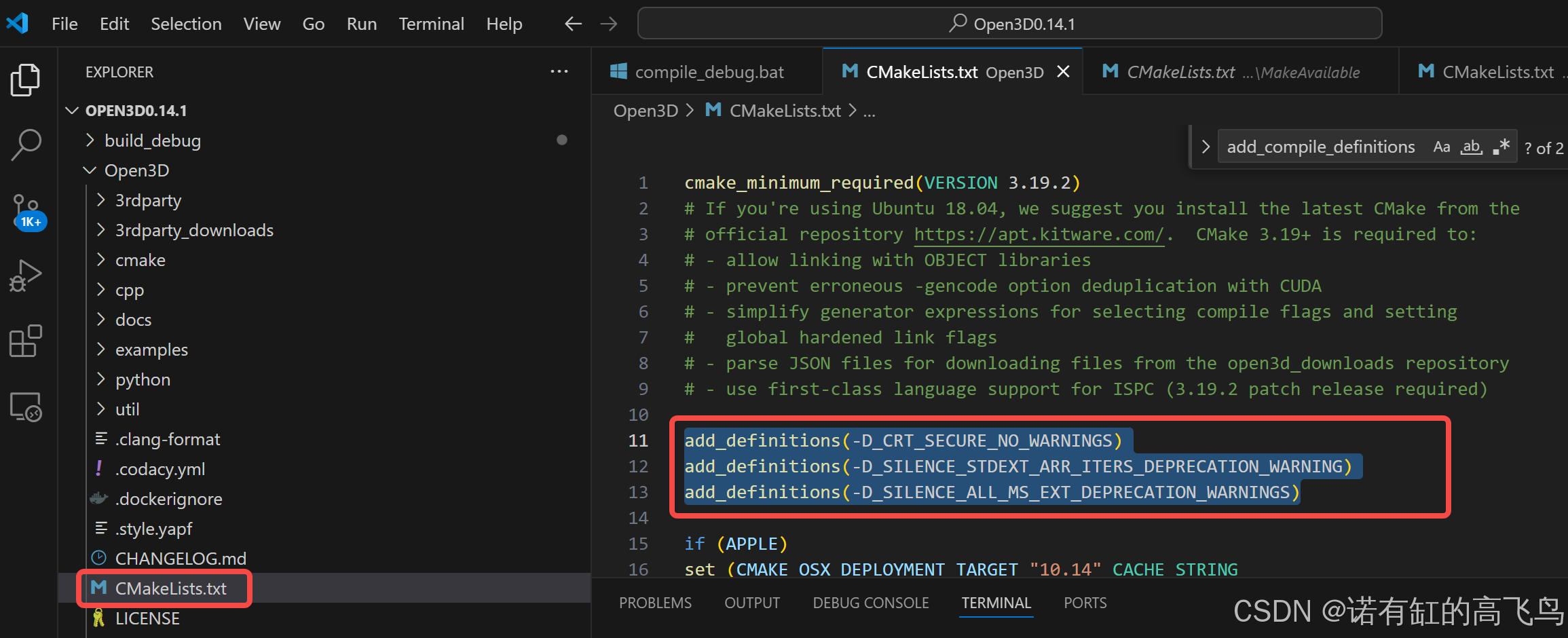1568x638 pixels.
Task: Open the Help menu
Action: pyautogui.click(x=504, y=24)
